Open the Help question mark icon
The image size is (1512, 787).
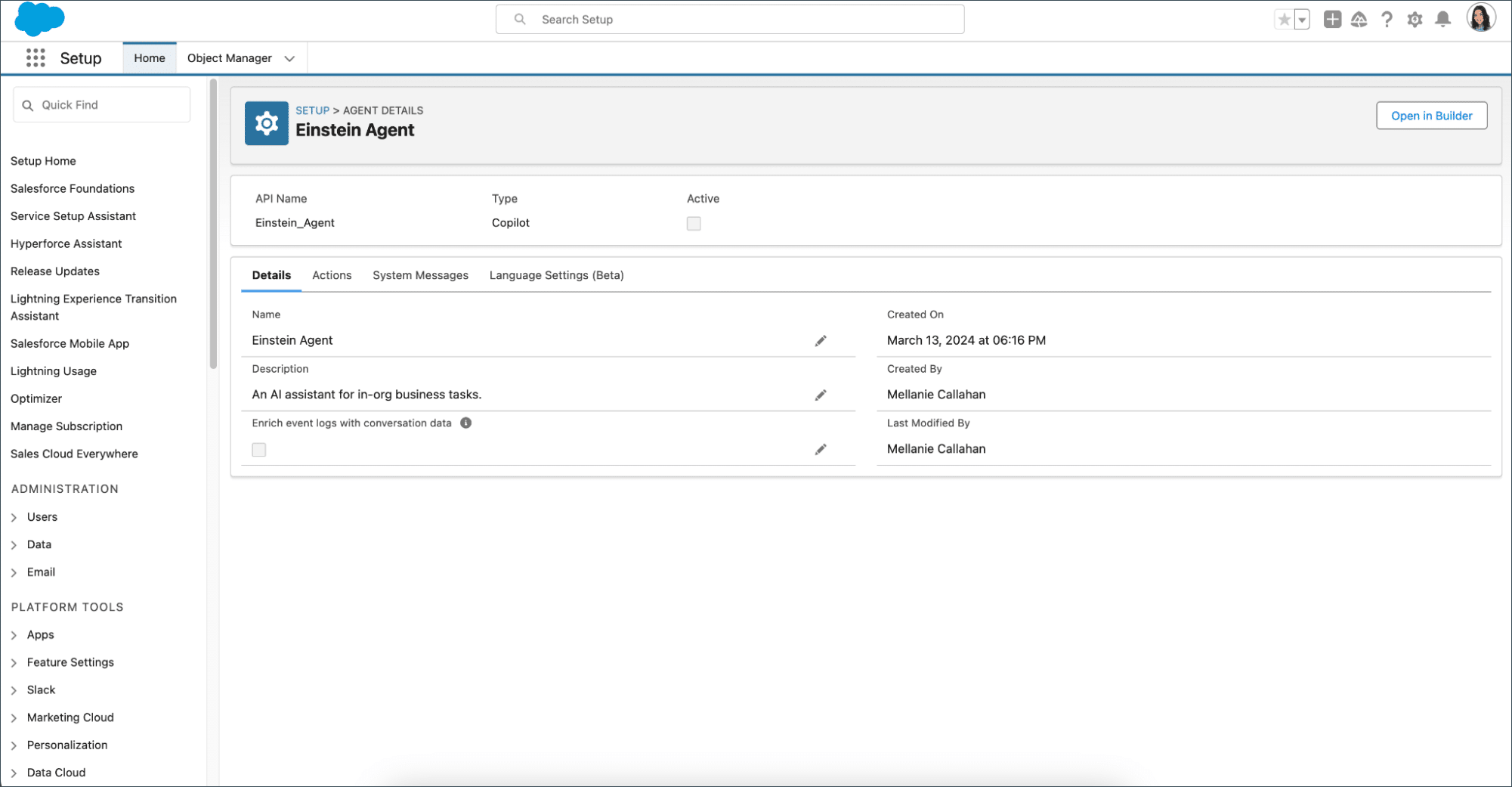pos(1387,20)
